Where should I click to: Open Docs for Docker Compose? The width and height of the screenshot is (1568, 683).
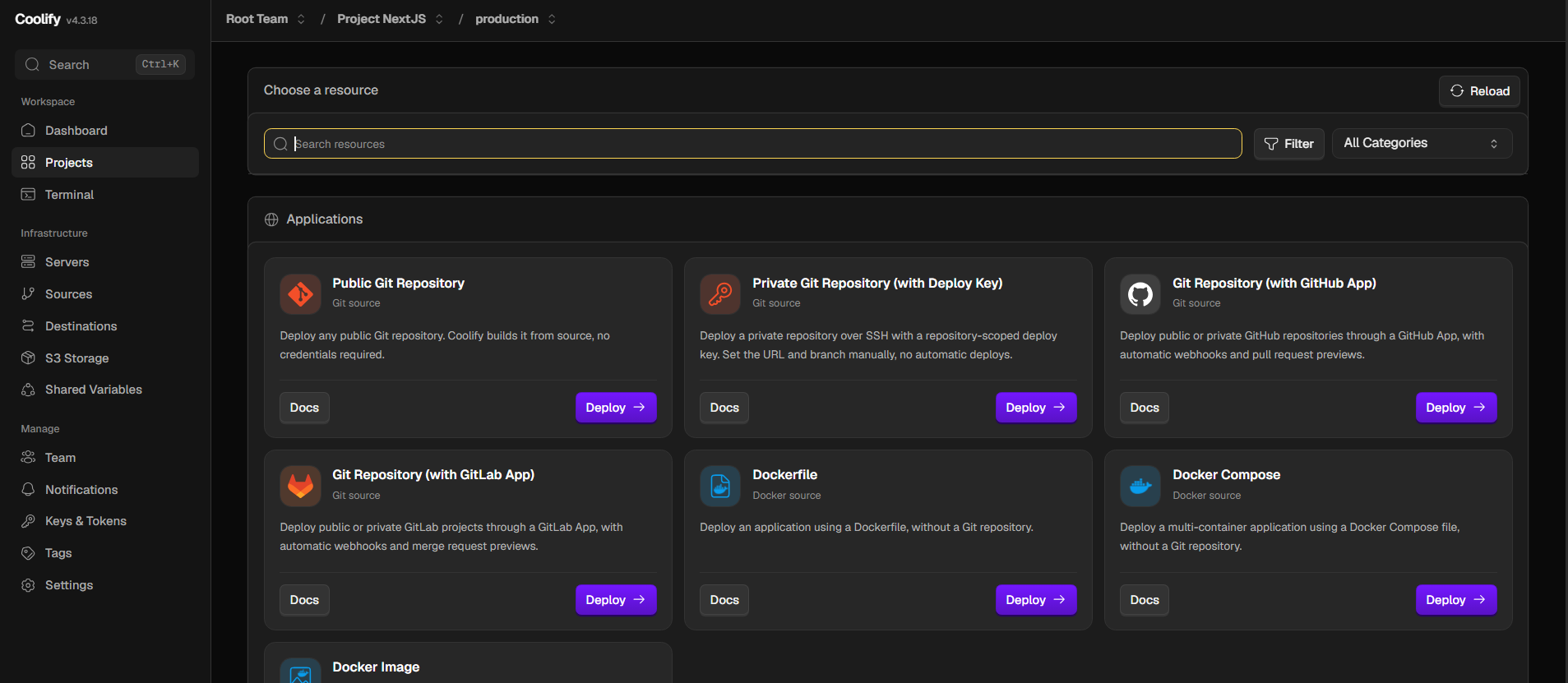tap(1145, 600)
